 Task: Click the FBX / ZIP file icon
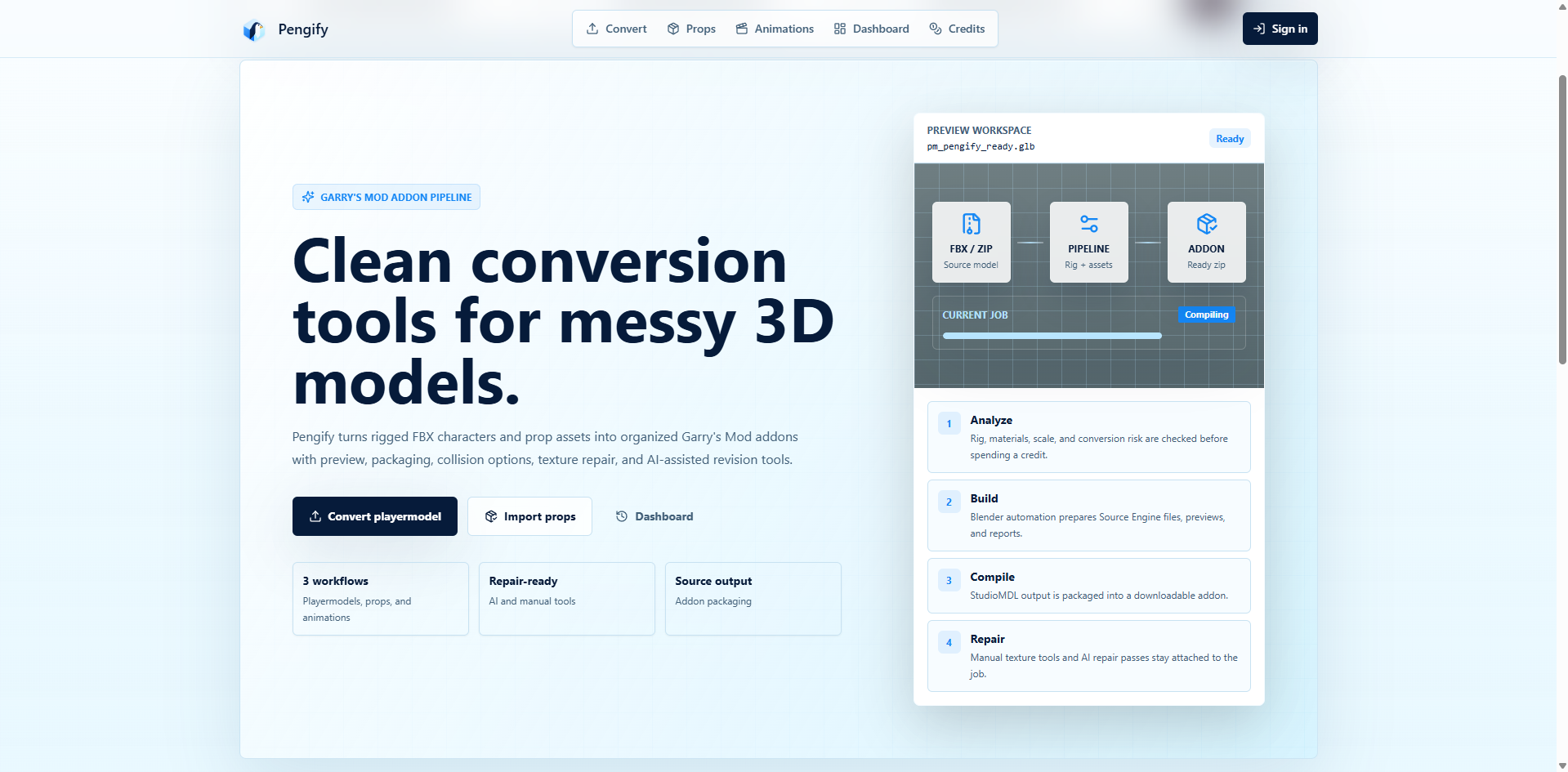971,224
